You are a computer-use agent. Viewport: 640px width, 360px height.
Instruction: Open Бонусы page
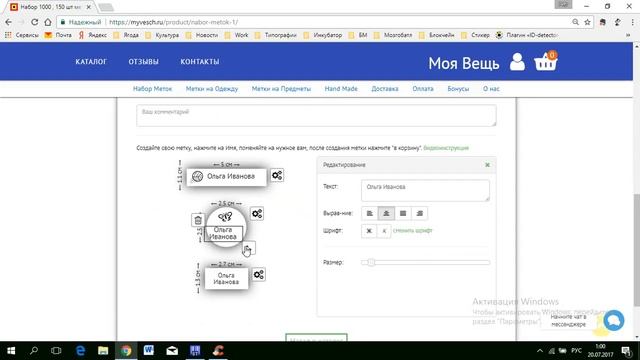[x=458, y=89]
